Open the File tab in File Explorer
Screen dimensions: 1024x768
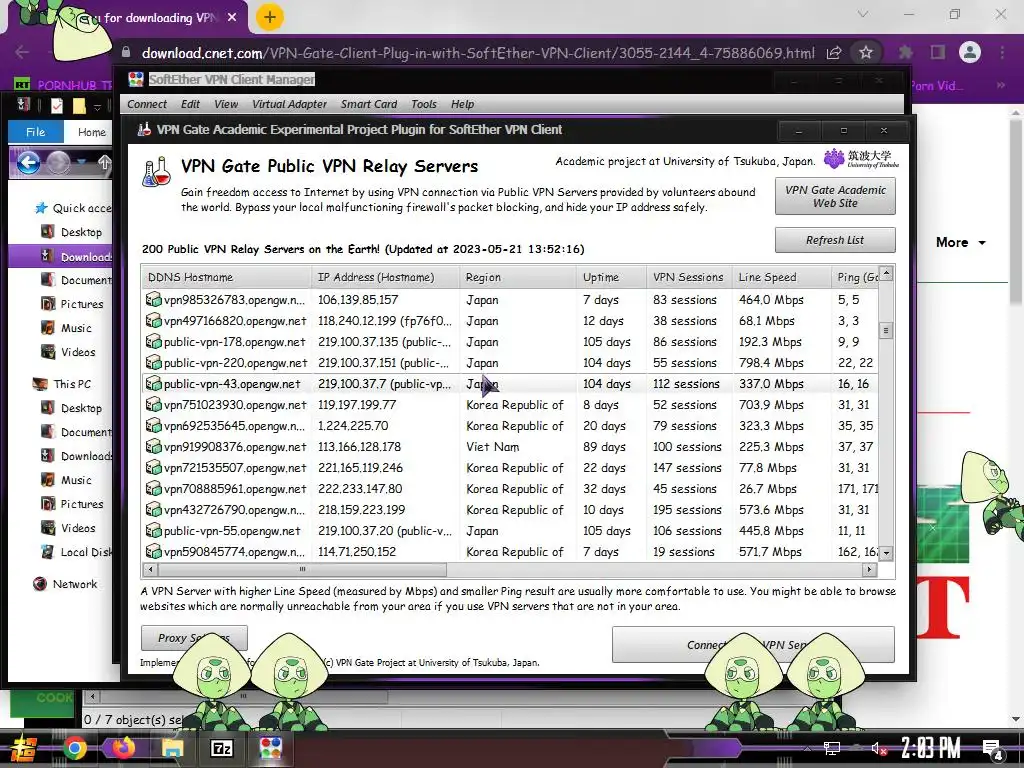(x=36, y=132)
